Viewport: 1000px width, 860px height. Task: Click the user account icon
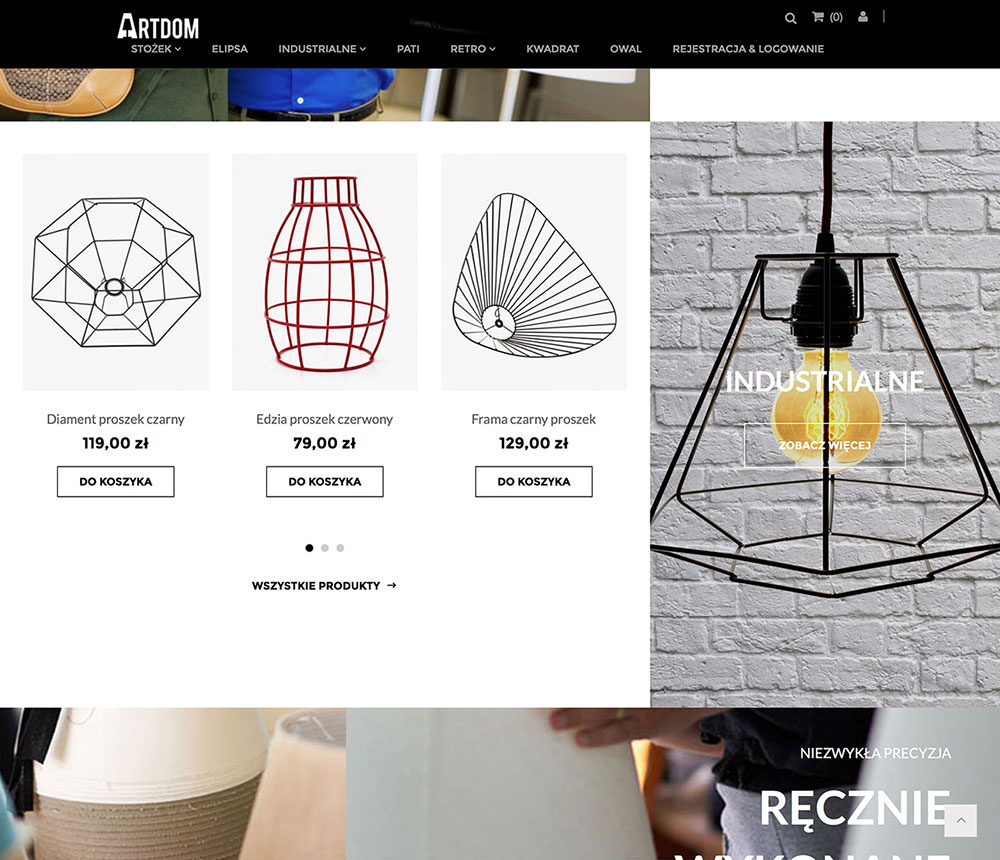point(863,17)
